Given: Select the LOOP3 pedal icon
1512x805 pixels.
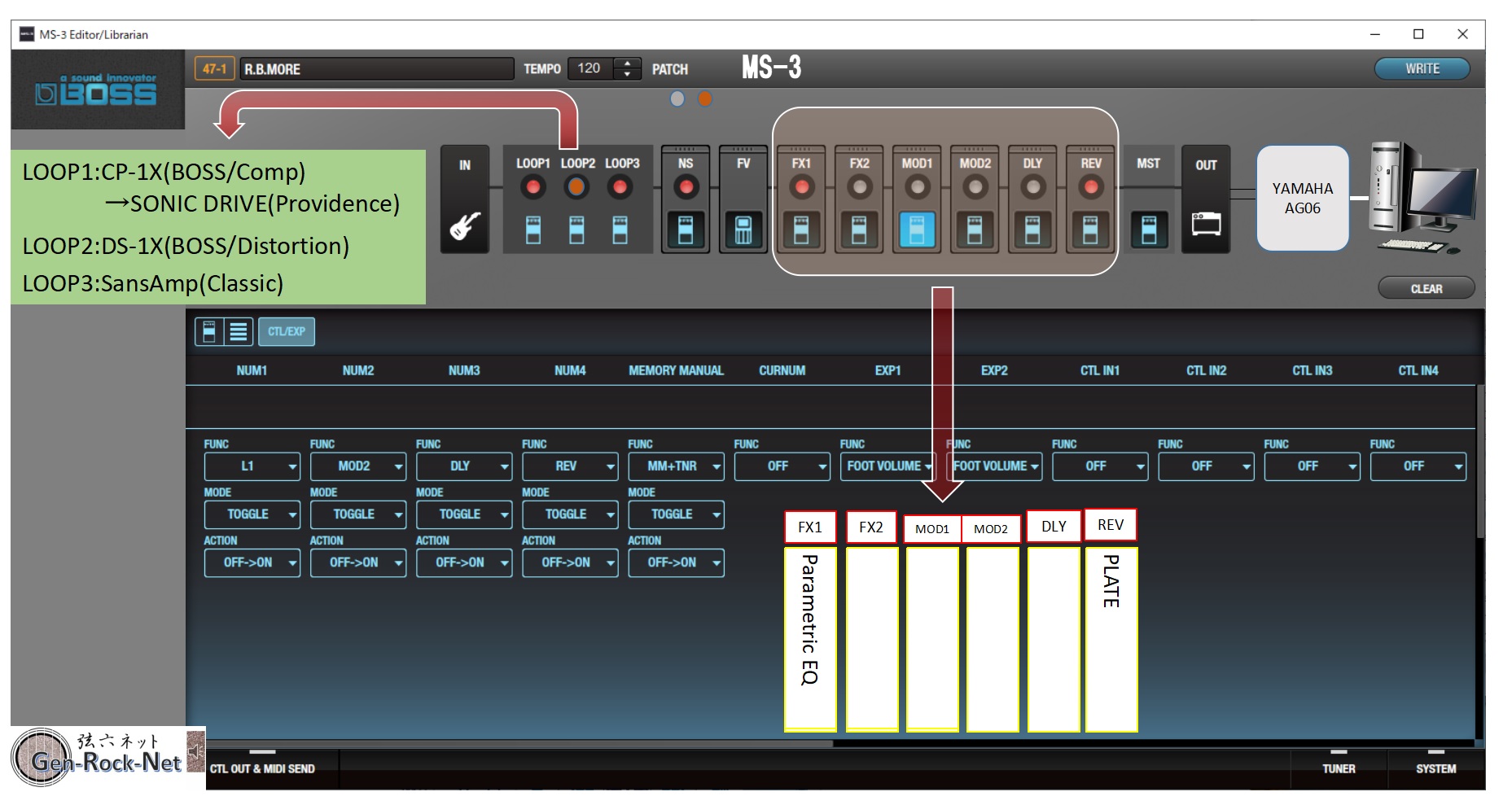Looking at the screenshot, I should tap(620, 230).
